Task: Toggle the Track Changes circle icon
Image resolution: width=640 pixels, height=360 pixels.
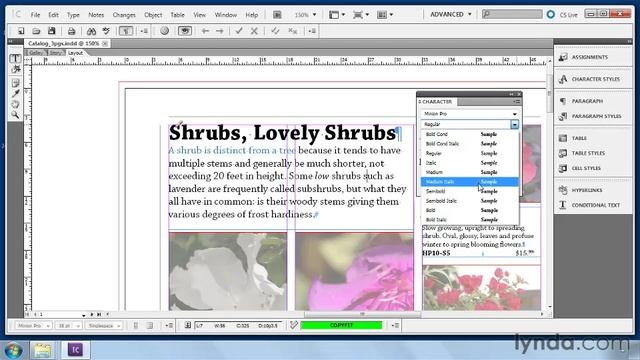Action: pyautogui.click(x=164, y=31)
